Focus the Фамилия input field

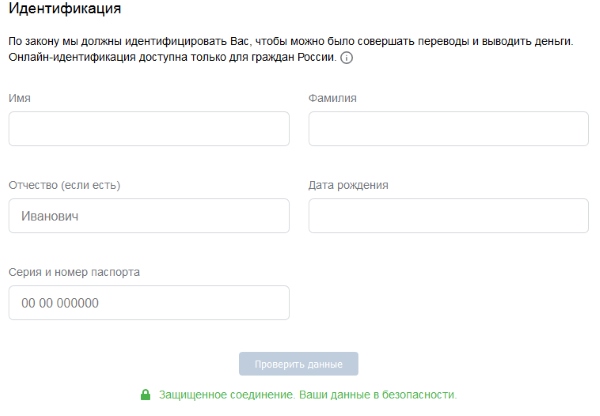click(x=448, y=129)
